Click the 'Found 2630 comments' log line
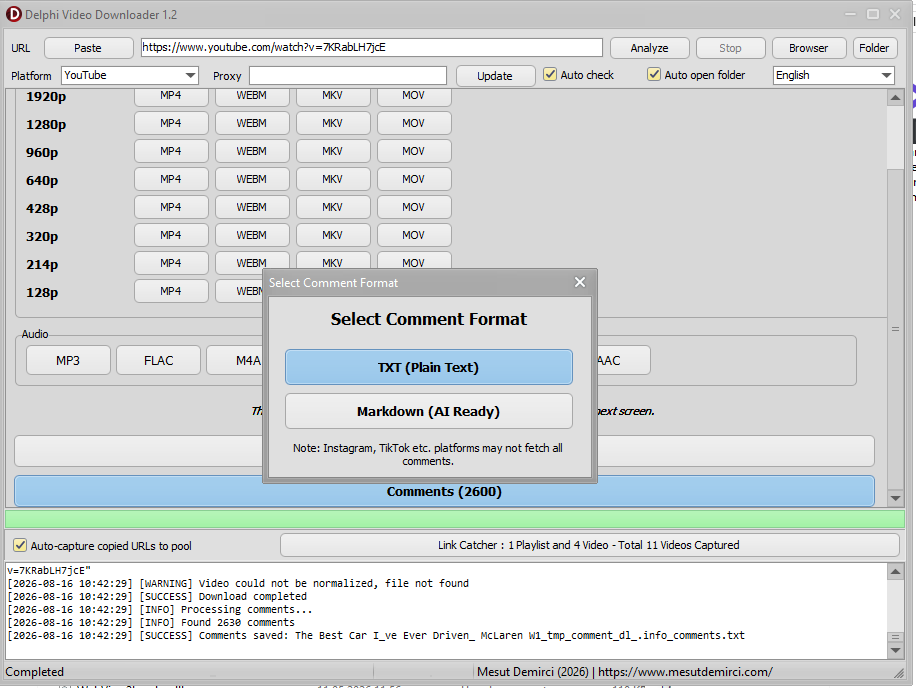The width and height of the screenshot is (916, 688). [151, 623]
